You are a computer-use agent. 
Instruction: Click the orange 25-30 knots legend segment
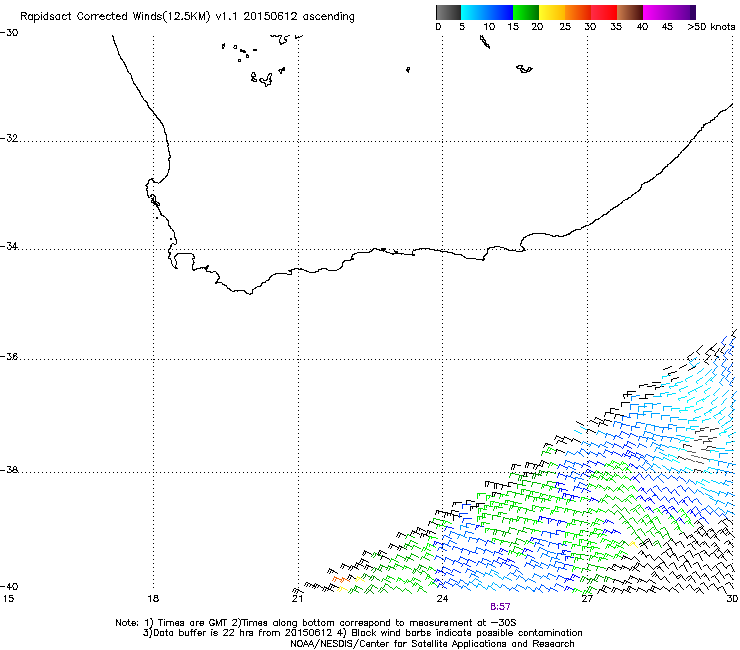click(x=578, y=12)
